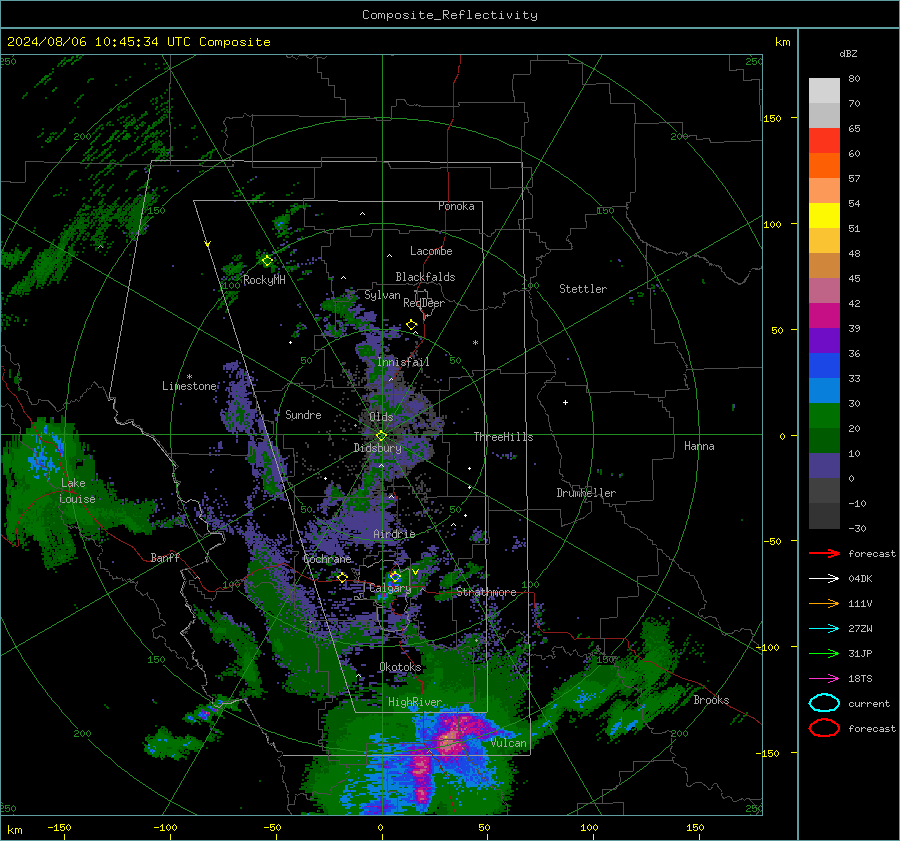Click the green 31JP arrow icon
This screenshot has height=841, width=900.
824,653
